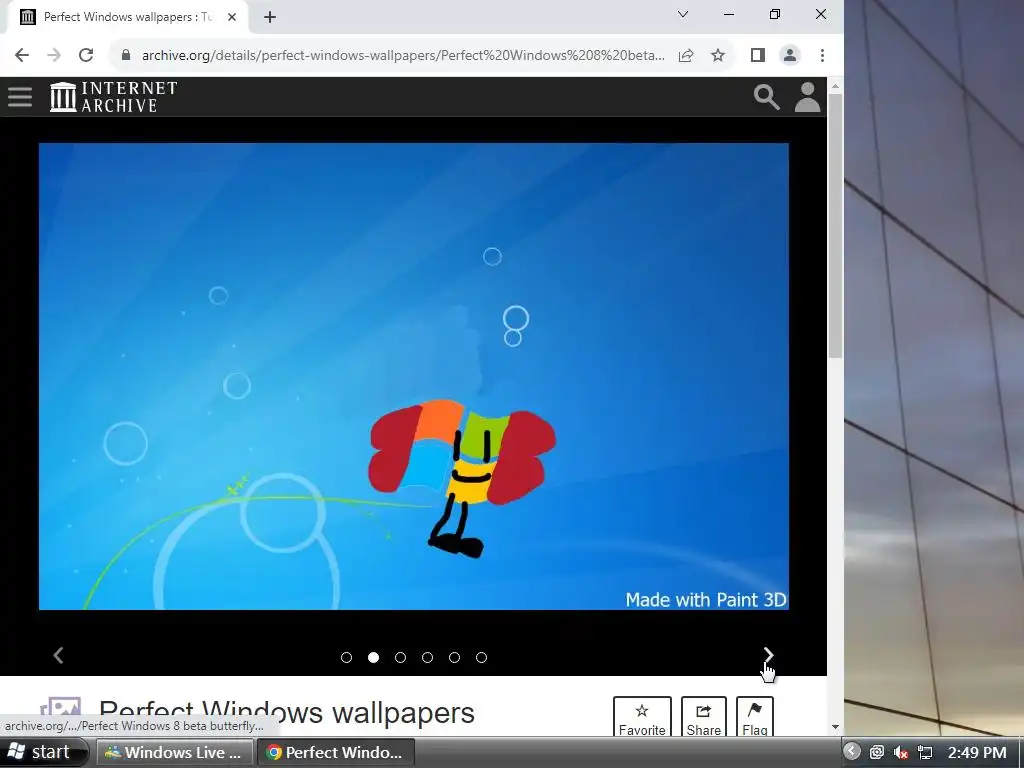
Task: Reload the page
Action: (x=86, y=55)
